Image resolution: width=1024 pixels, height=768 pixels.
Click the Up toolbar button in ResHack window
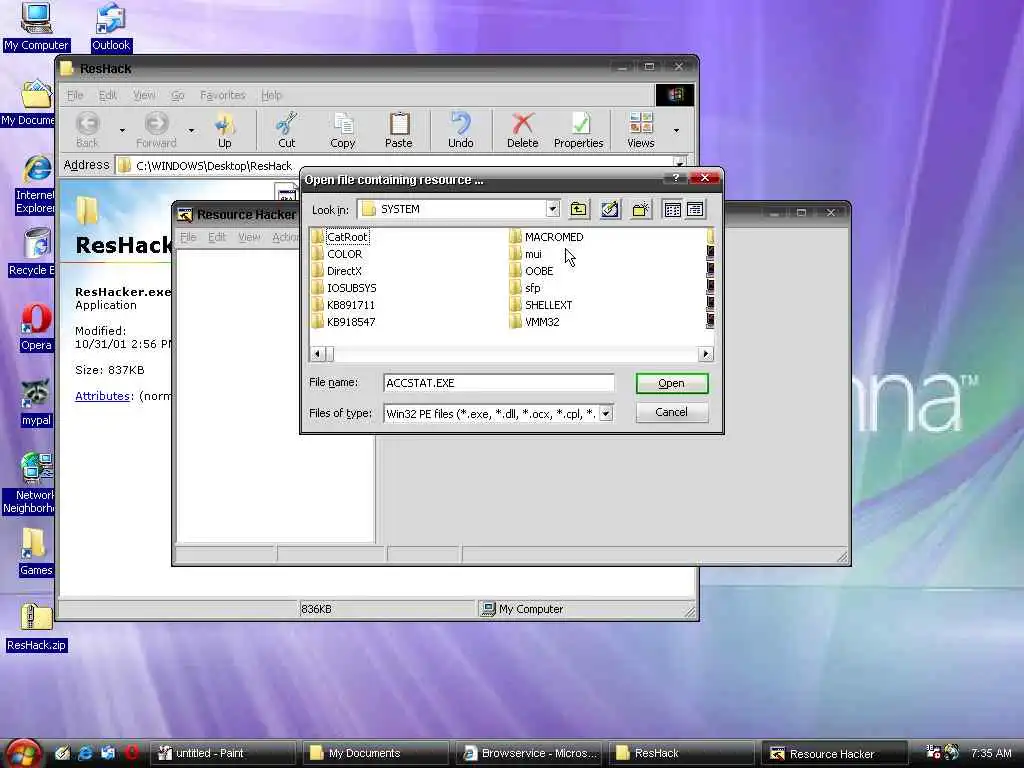(225, 130)
